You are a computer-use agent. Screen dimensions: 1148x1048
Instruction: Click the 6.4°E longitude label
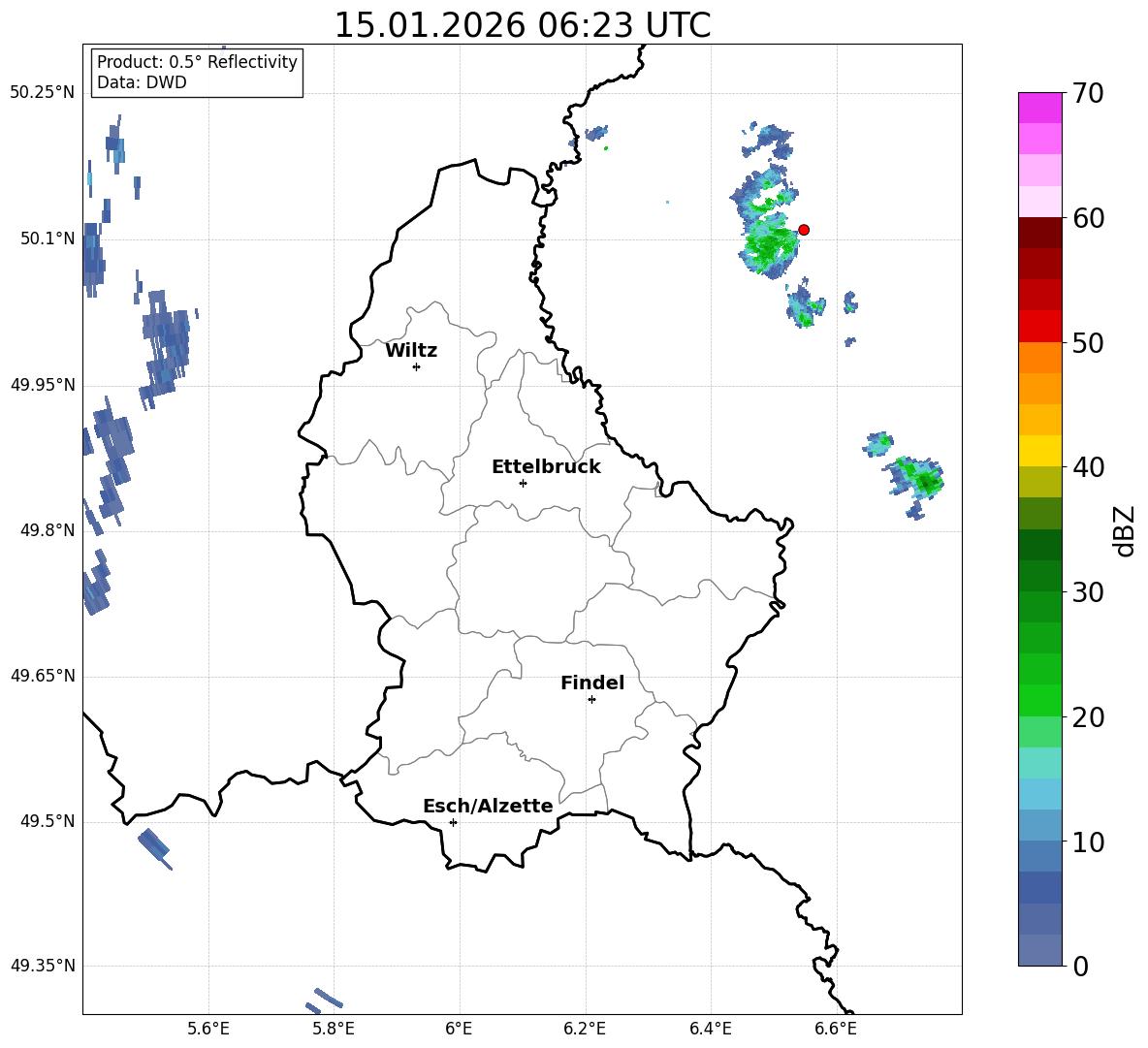pos(710,1029)
